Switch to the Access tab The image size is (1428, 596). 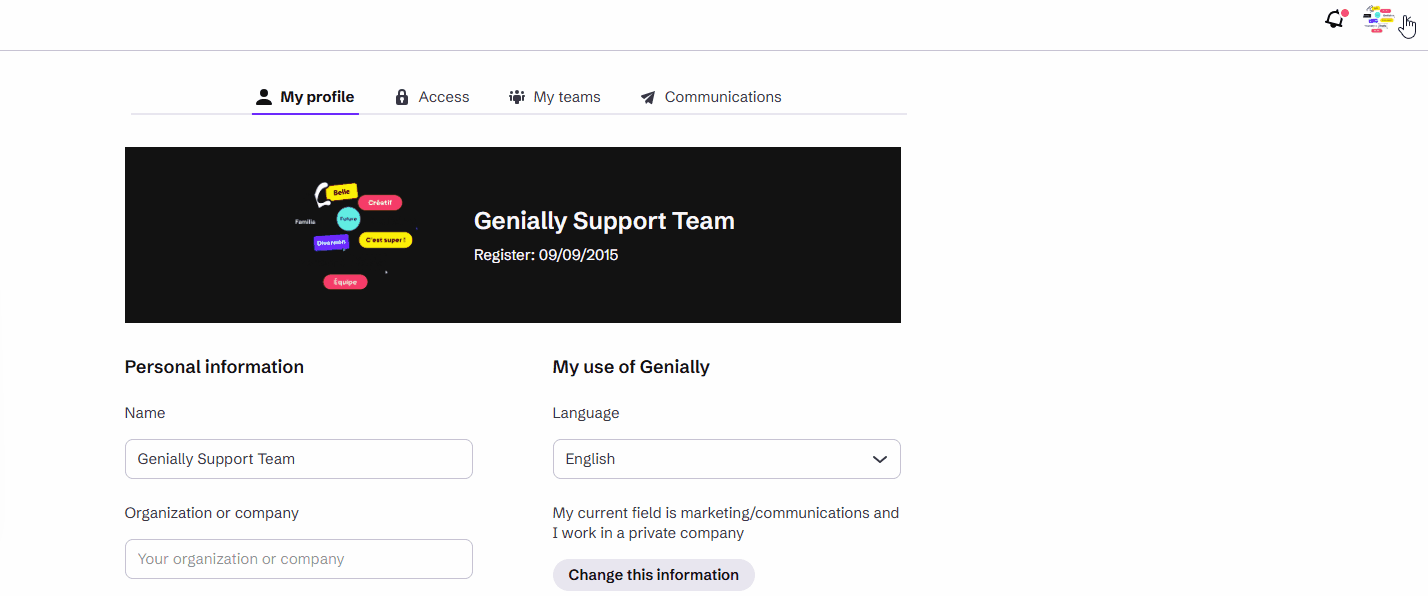pyautogui.click(x=444, y=97)
